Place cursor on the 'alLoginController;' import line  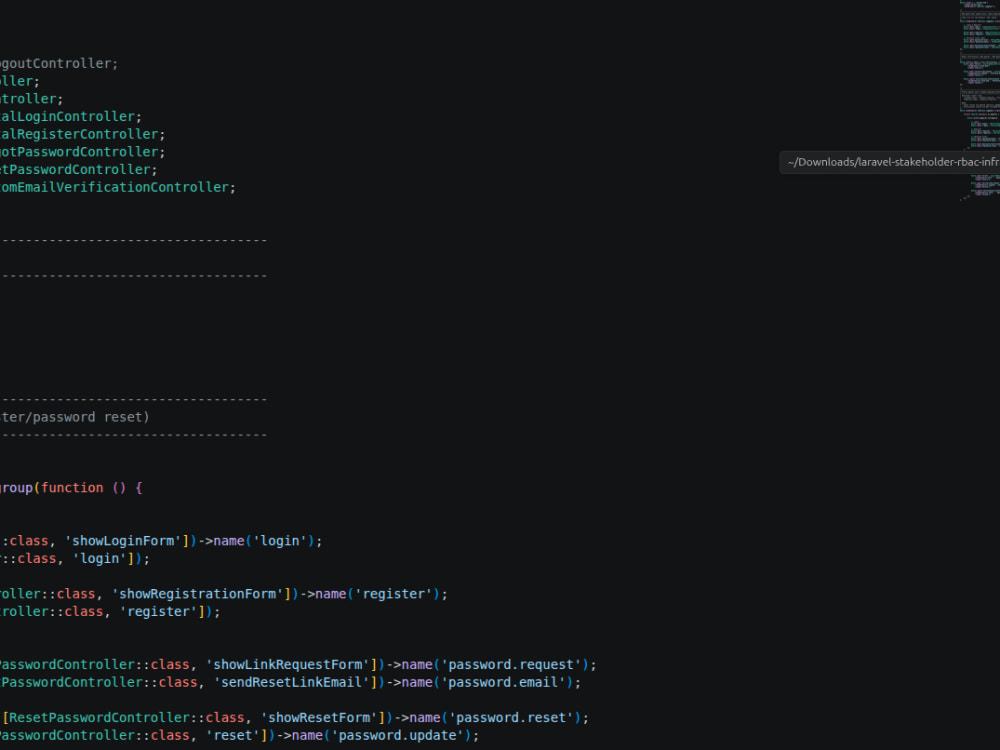[71, 117]
